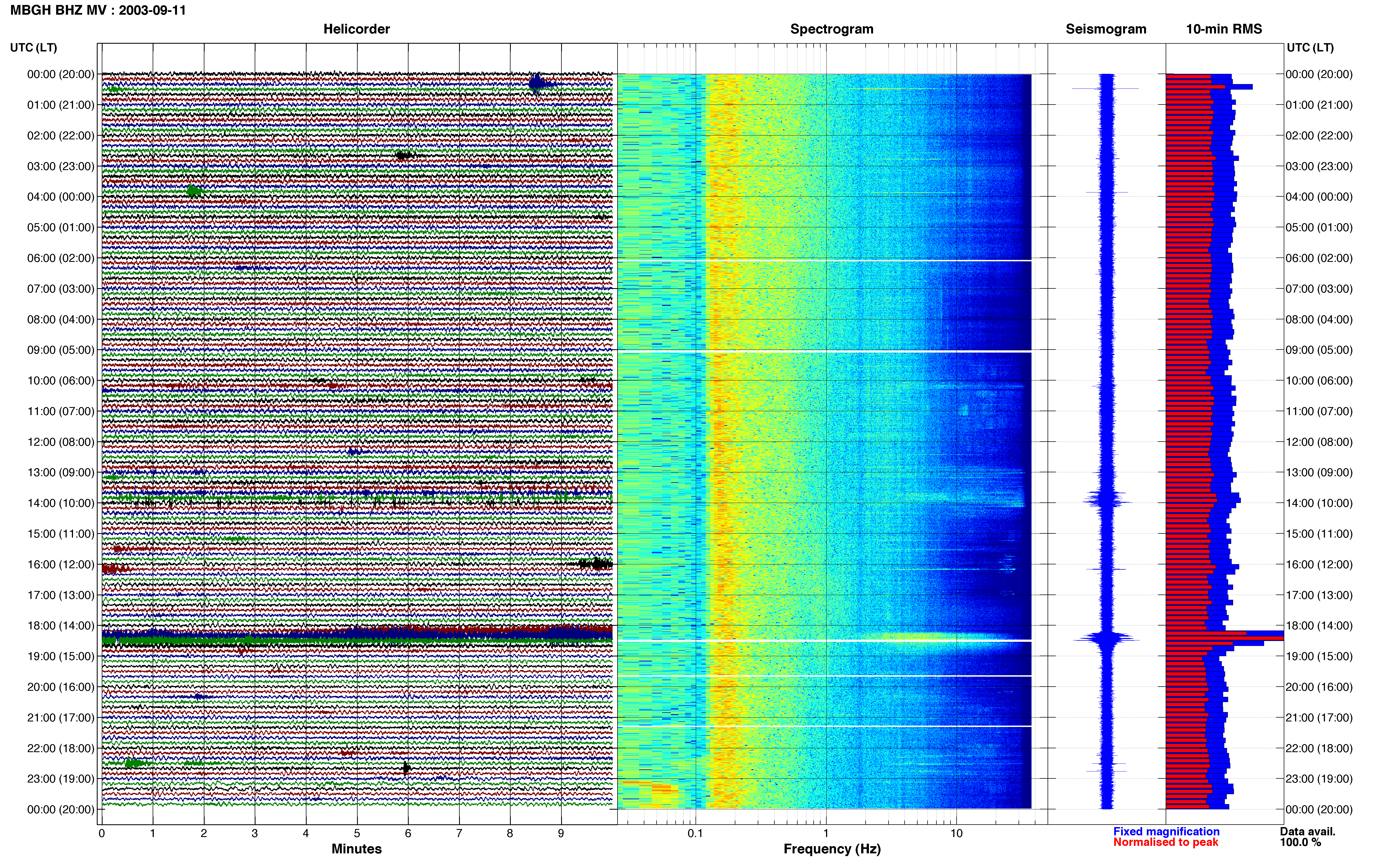1388x868 pixels.
Task: Click right time label 22:00 (18:00)
Action: click(x=1319, y=749)
